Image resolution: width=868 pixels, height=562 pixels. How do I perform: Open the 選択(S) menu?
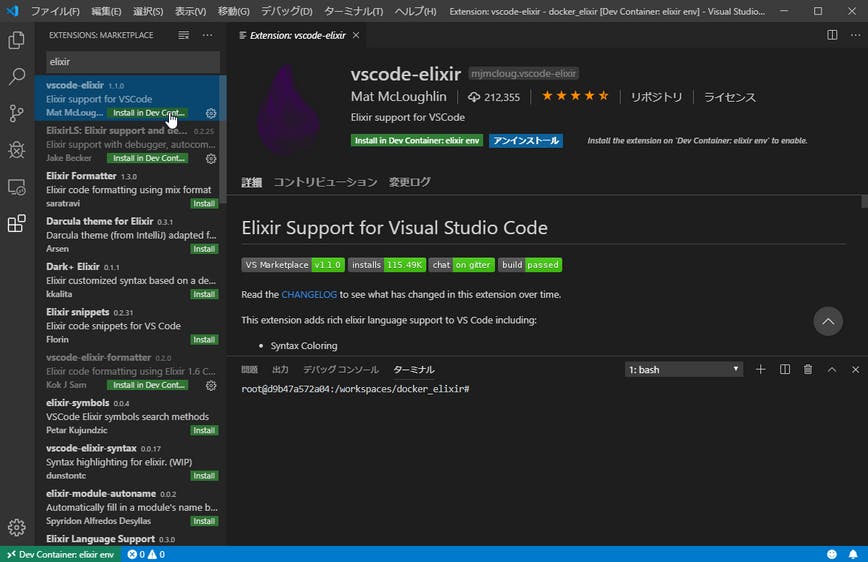tap(148, 11)
